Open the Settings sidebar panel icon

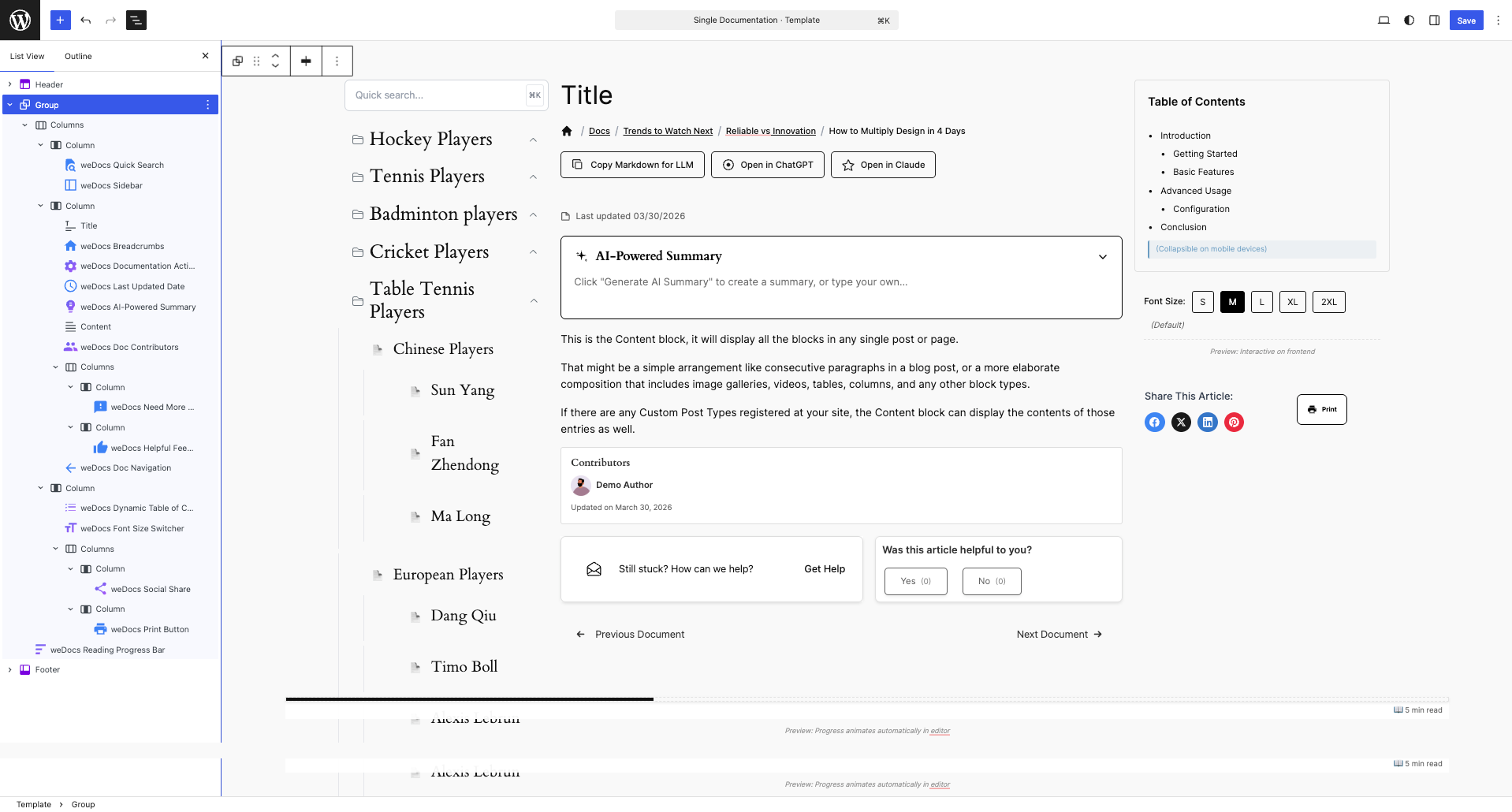[x=1434, y=20]
